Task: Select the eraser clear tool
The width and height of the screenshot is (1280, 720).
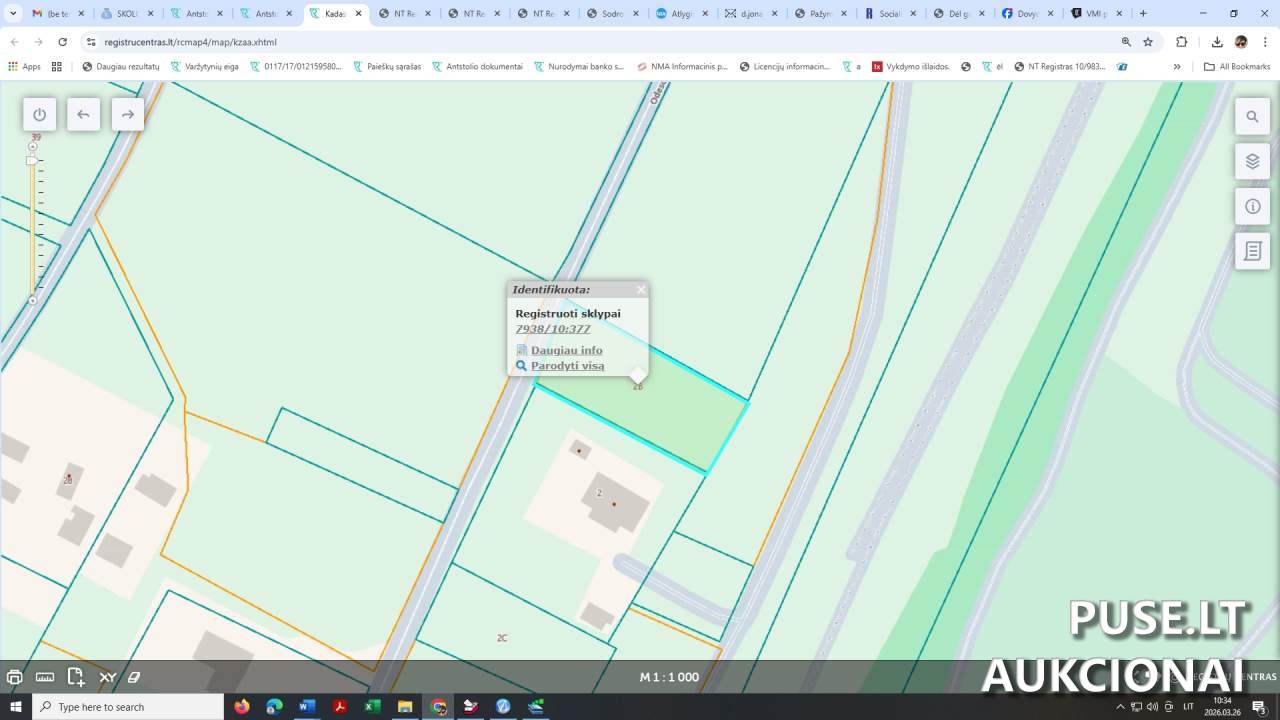Action: (x=134, y=677)
